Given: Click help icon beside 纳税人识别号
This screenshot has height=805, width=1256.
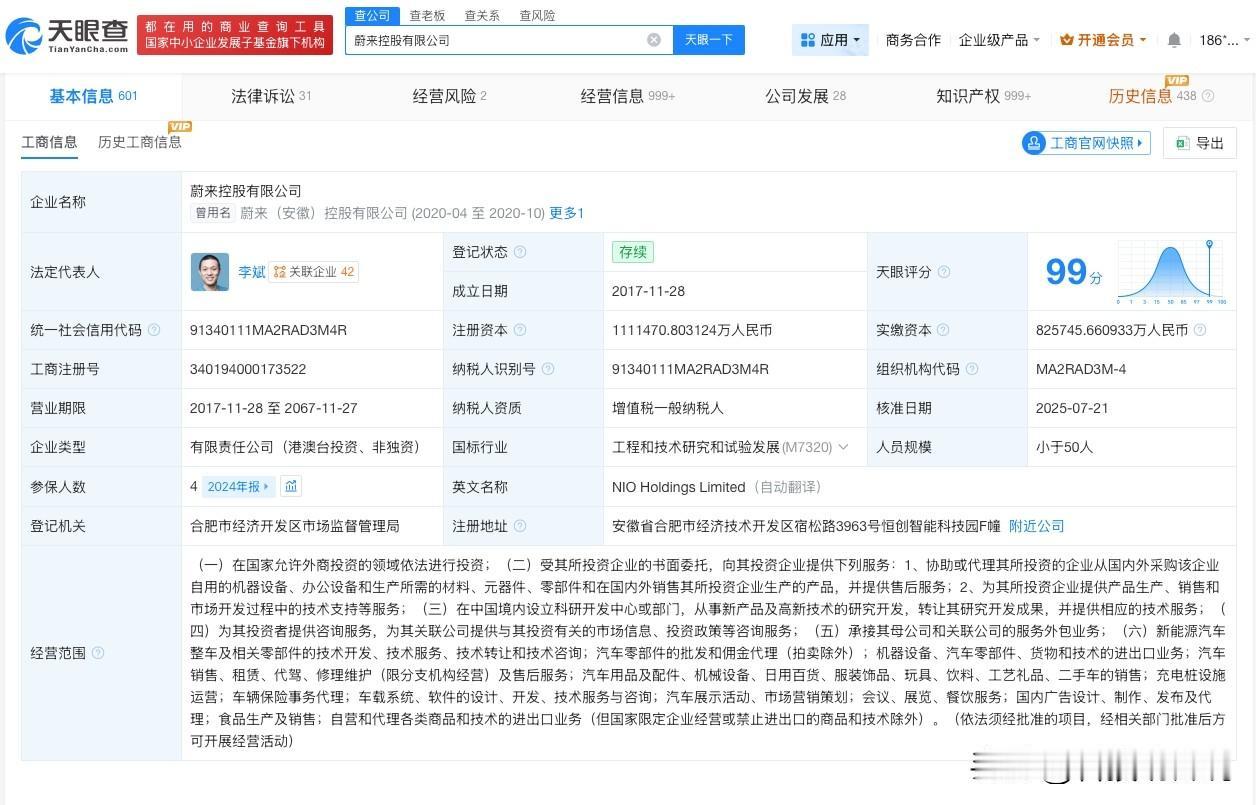Looking at the screenshot, I should pyautogui.click(x=547, y=369).
